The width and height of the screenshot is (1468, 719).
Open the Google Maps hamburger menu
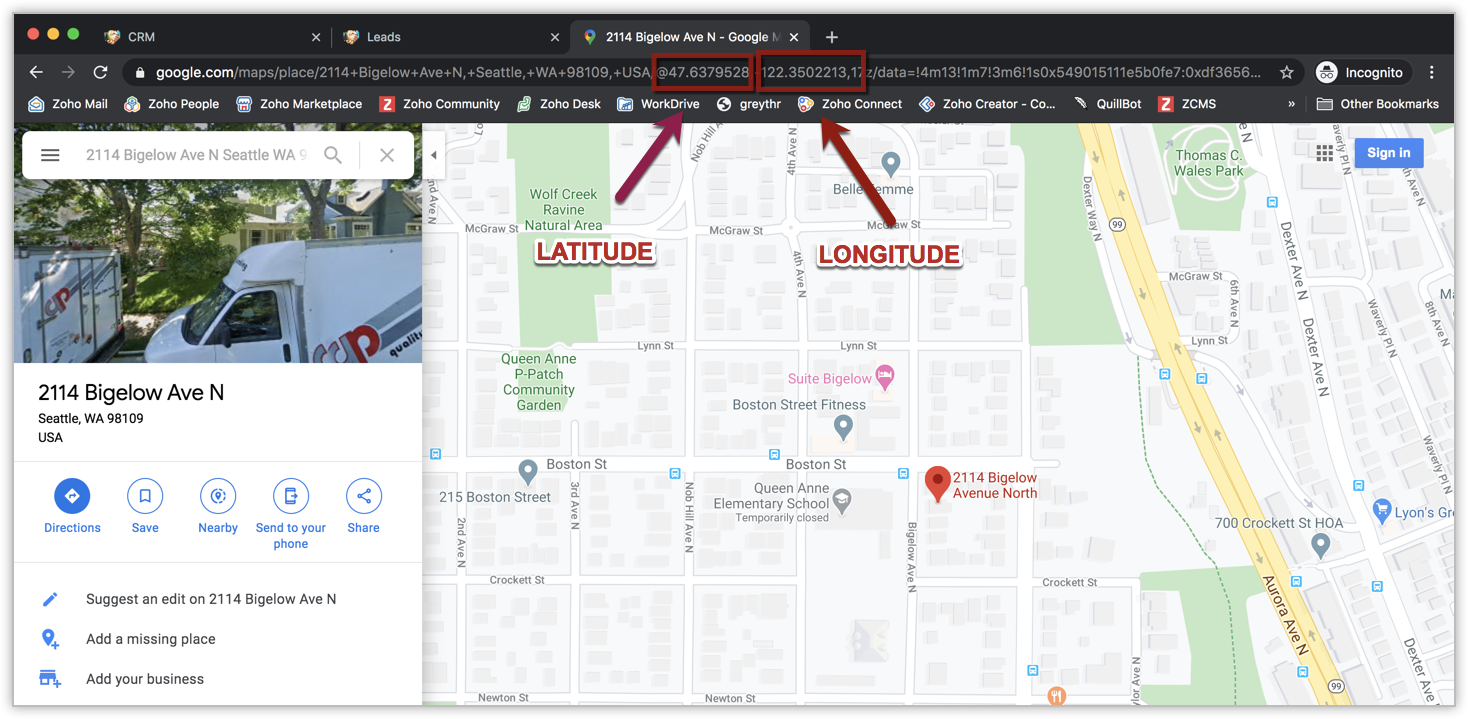50,155
